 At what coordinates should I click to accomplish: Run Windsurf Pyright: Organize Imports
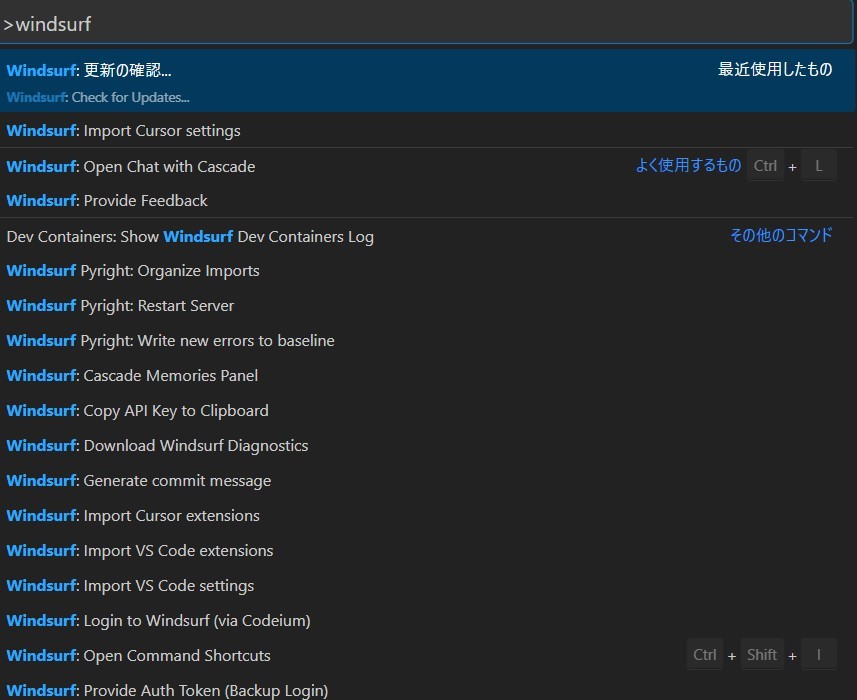click(427, 271)
